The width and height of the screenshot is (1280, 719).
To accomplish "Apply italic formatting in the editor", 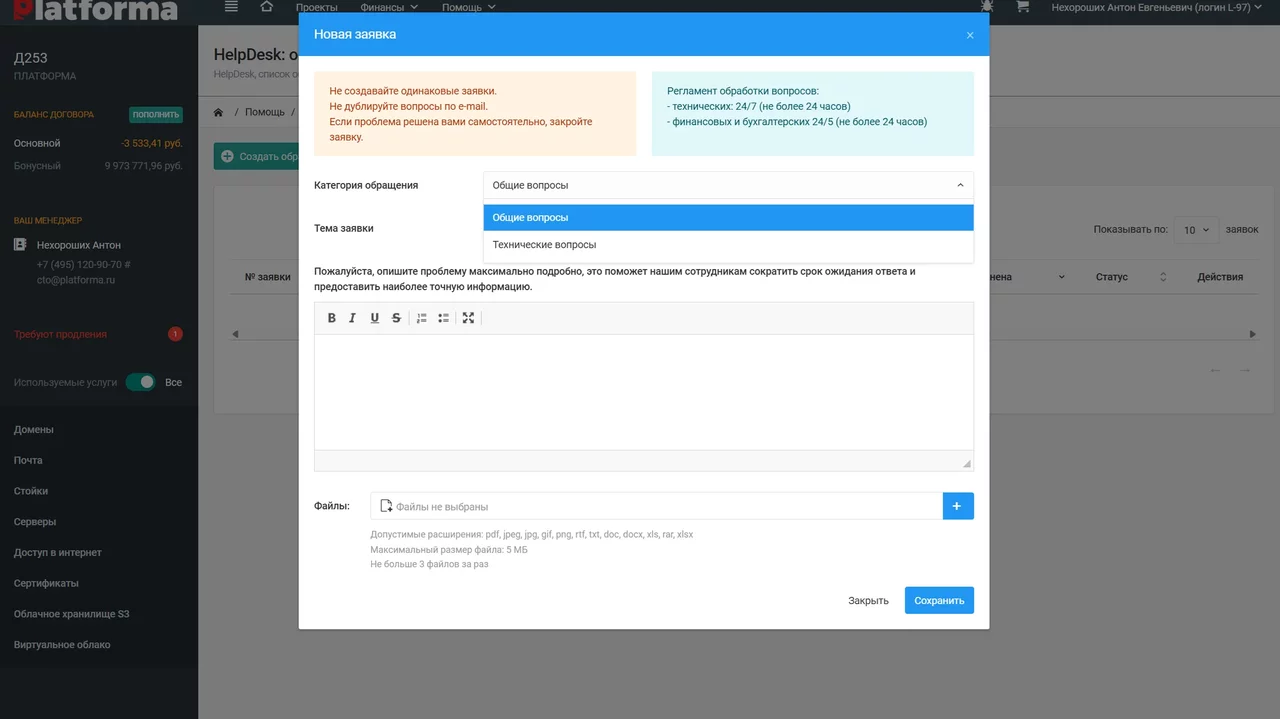I will pyautogui.click(x=353, y=318).
